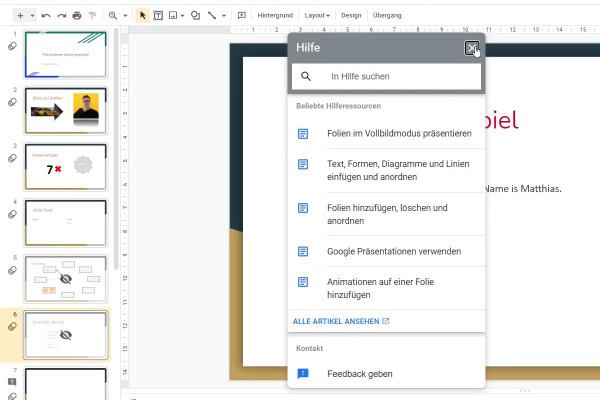Click the search magnifier in Hilfe

pyautogui.click(x=306, y=77)
